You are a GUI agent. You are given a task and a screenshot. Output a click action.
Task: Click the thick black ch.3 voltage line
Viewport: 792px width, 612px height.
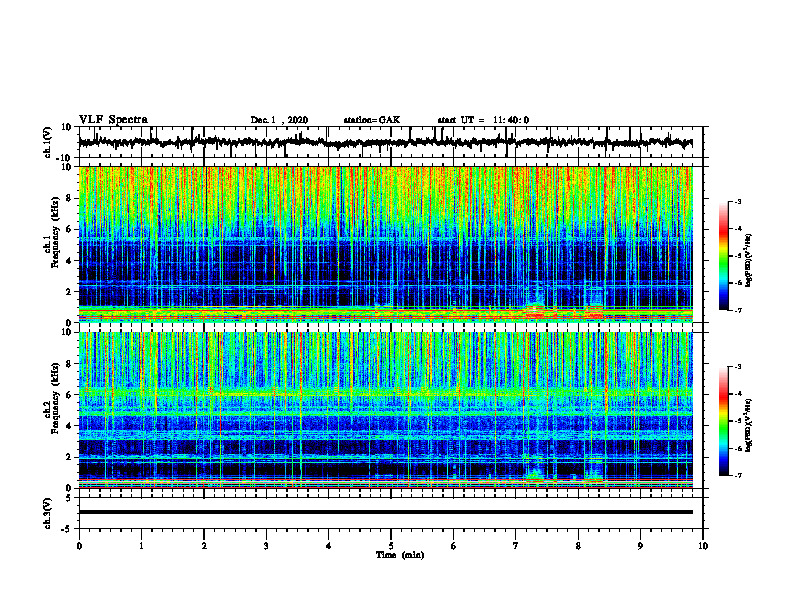click(385, 512)
